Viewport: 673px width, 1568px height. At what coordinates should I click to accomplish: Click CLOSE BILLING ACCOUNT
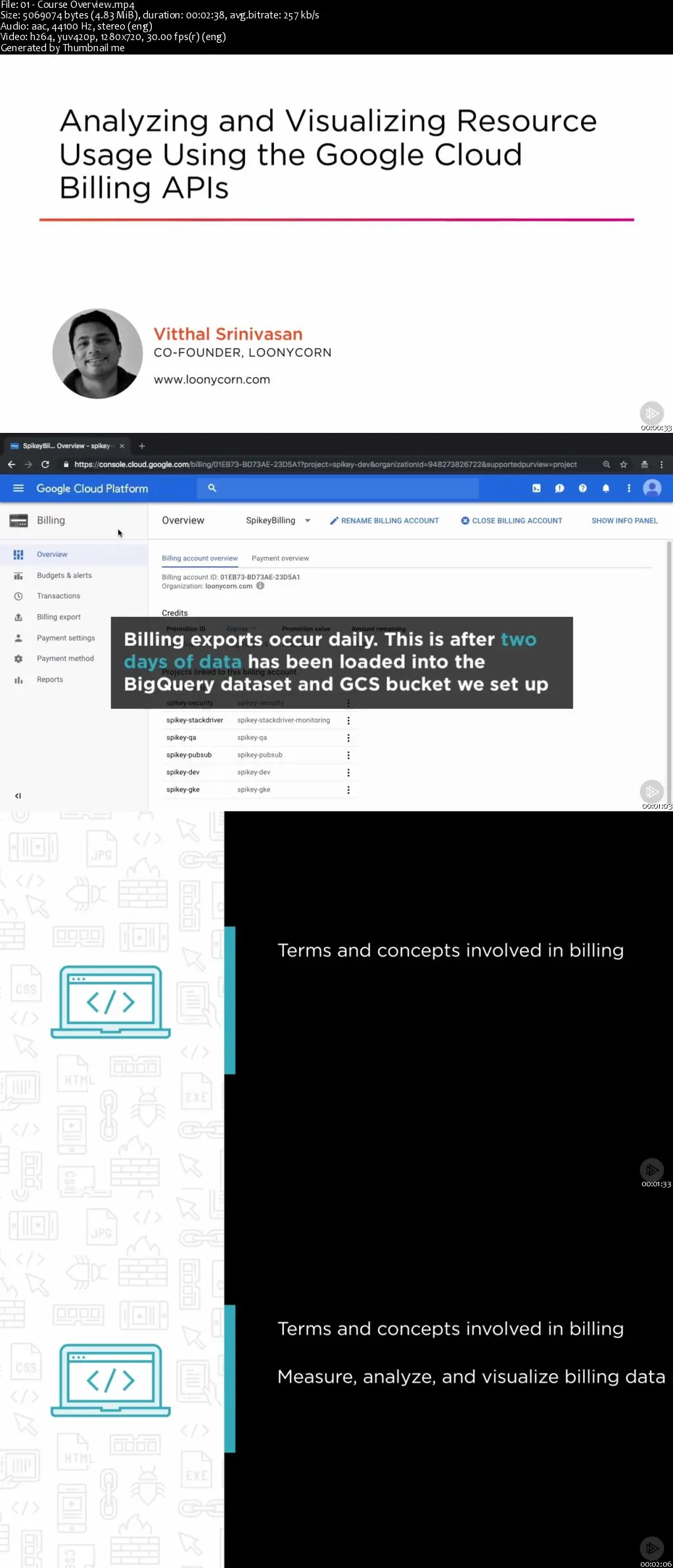click(x=511, y=520)
